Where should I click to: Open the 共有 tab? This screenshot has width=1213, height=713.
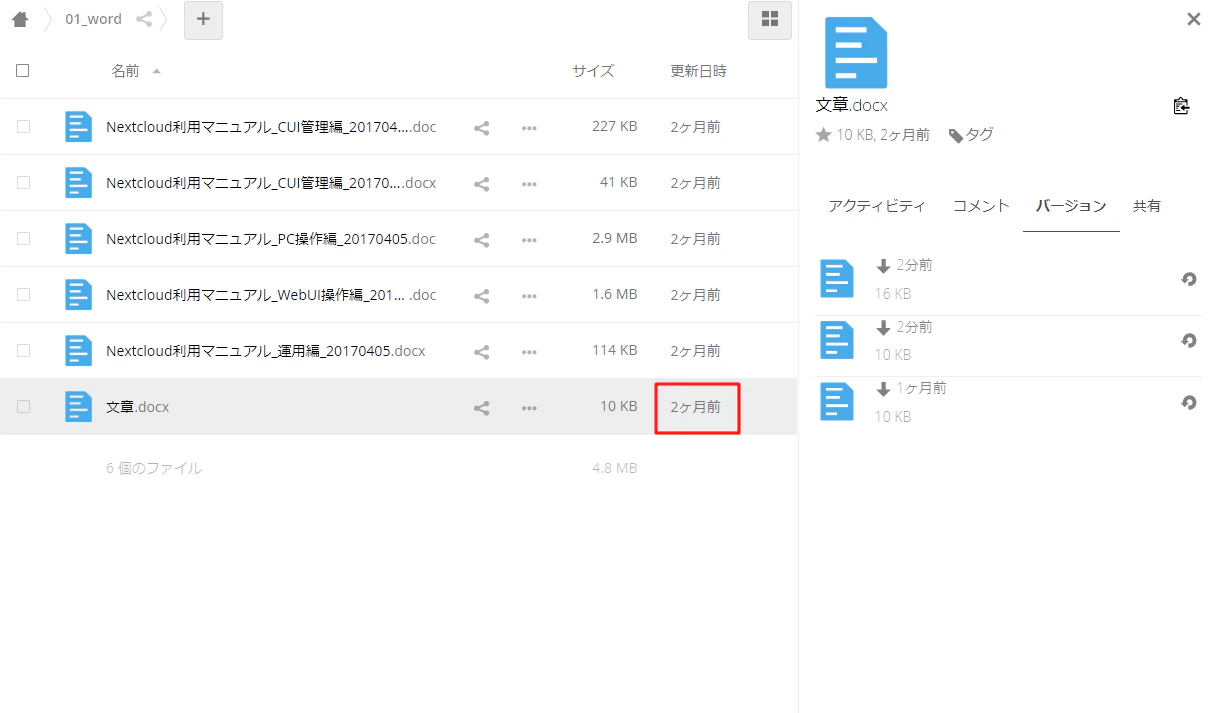pos(1147,206)
